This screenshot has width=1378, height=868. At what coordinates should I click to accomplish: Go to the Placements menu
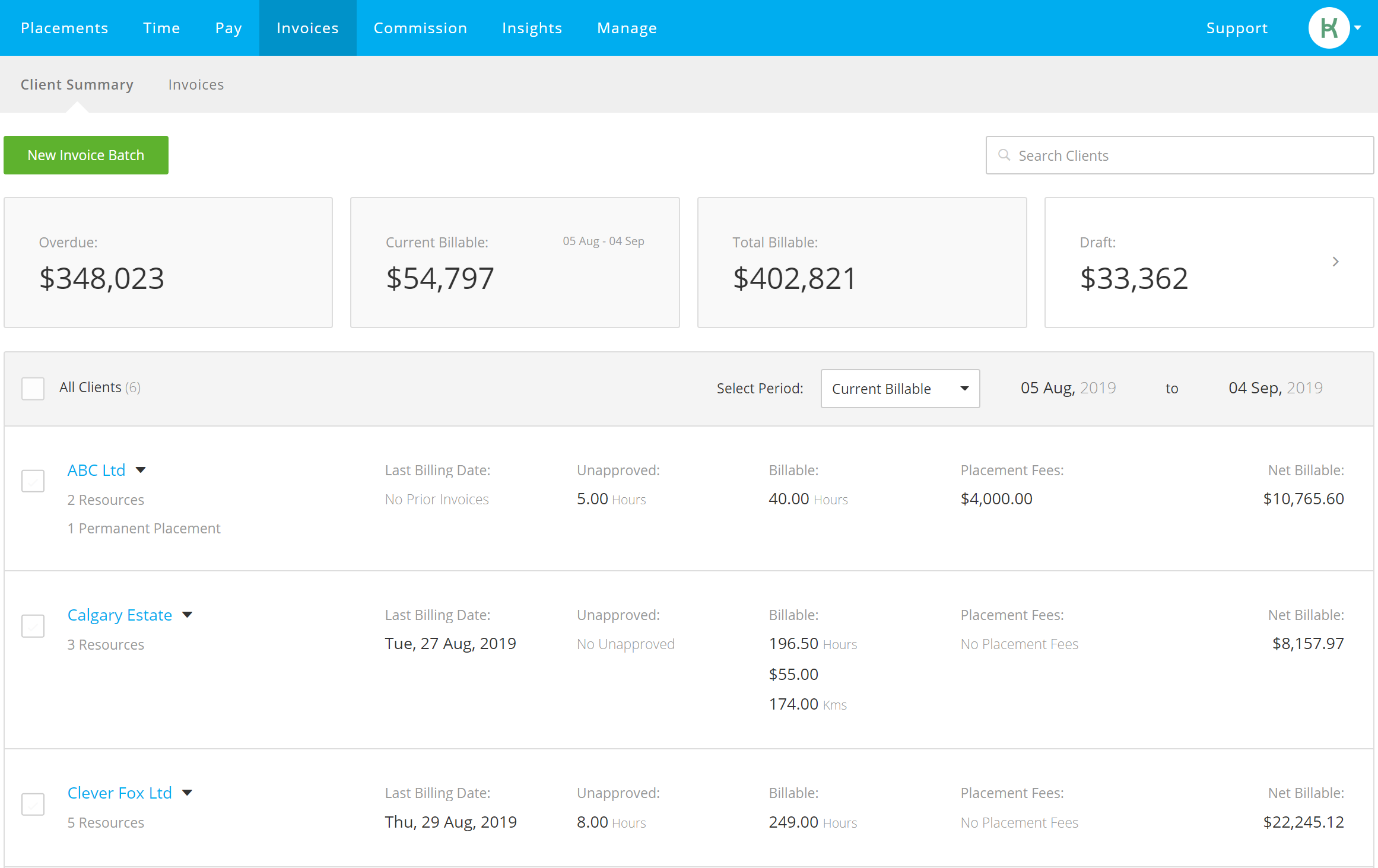coord(65,28)
